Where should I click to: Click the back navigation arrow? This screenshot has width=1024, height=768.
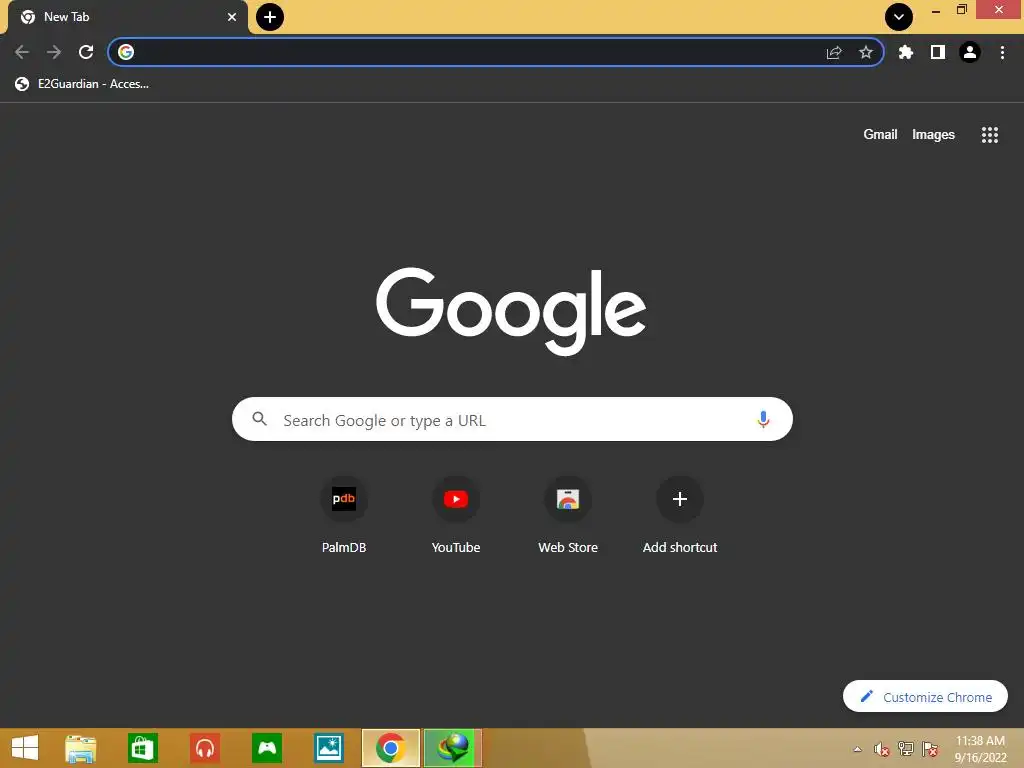click(x=22, y=52)
